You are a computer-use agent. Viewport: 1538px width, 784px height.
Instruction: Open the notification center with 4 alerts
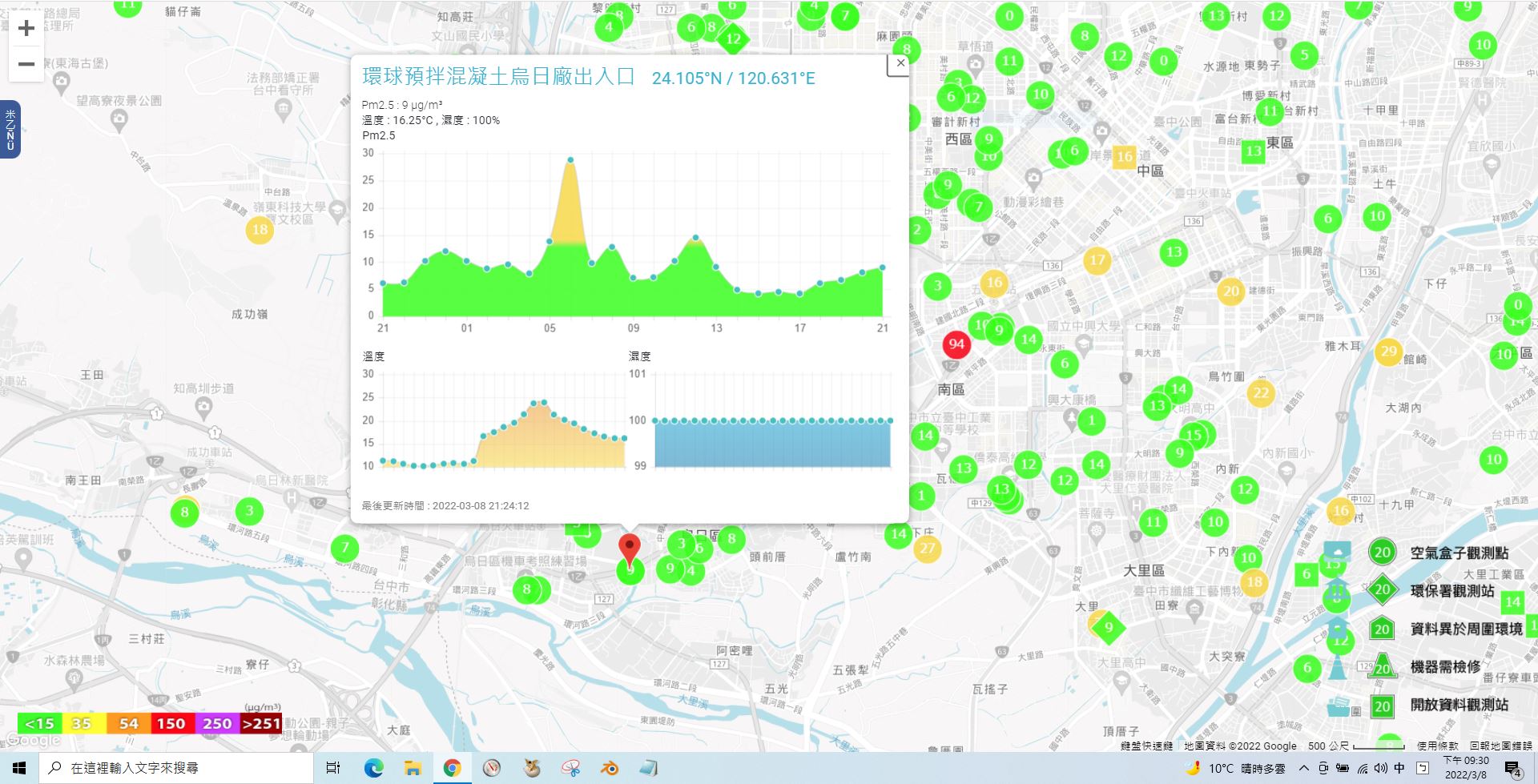[x=1513, y=769]
